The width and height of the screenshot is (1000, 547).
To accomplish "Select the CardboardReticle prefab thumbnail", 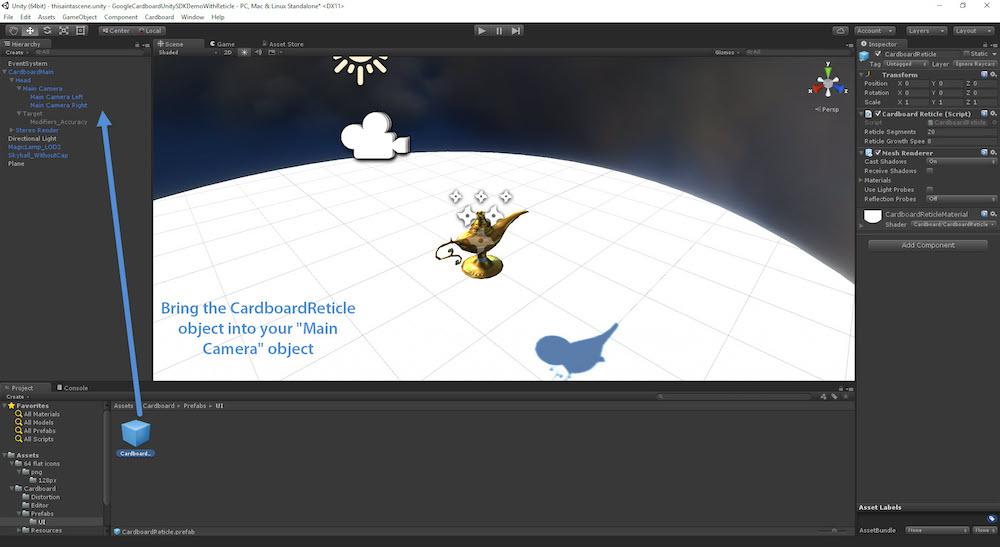I will (136, 433).
